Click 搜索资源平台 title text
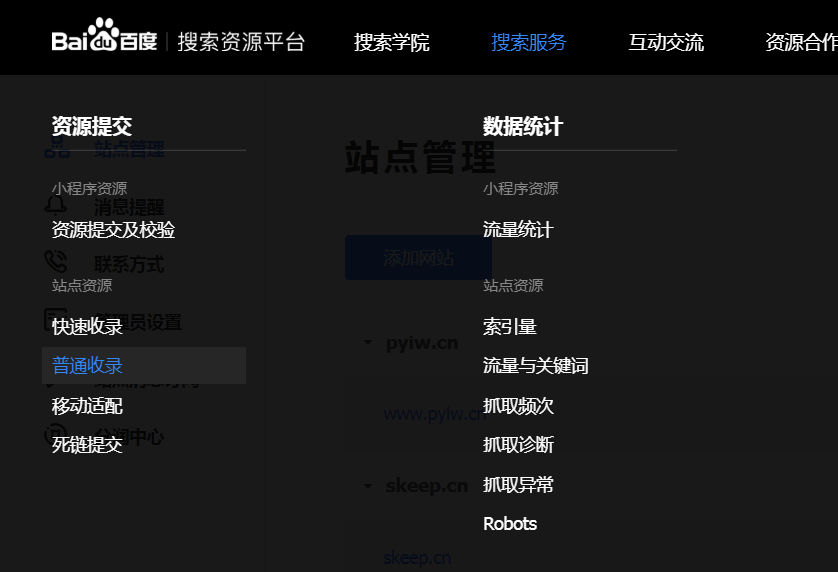Image resolution: width=838 pixels, height=572 pixels. tap(241, 42)
